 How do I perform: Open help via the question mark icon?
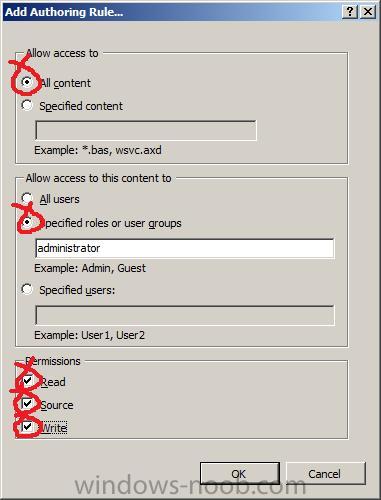[350, 12]
